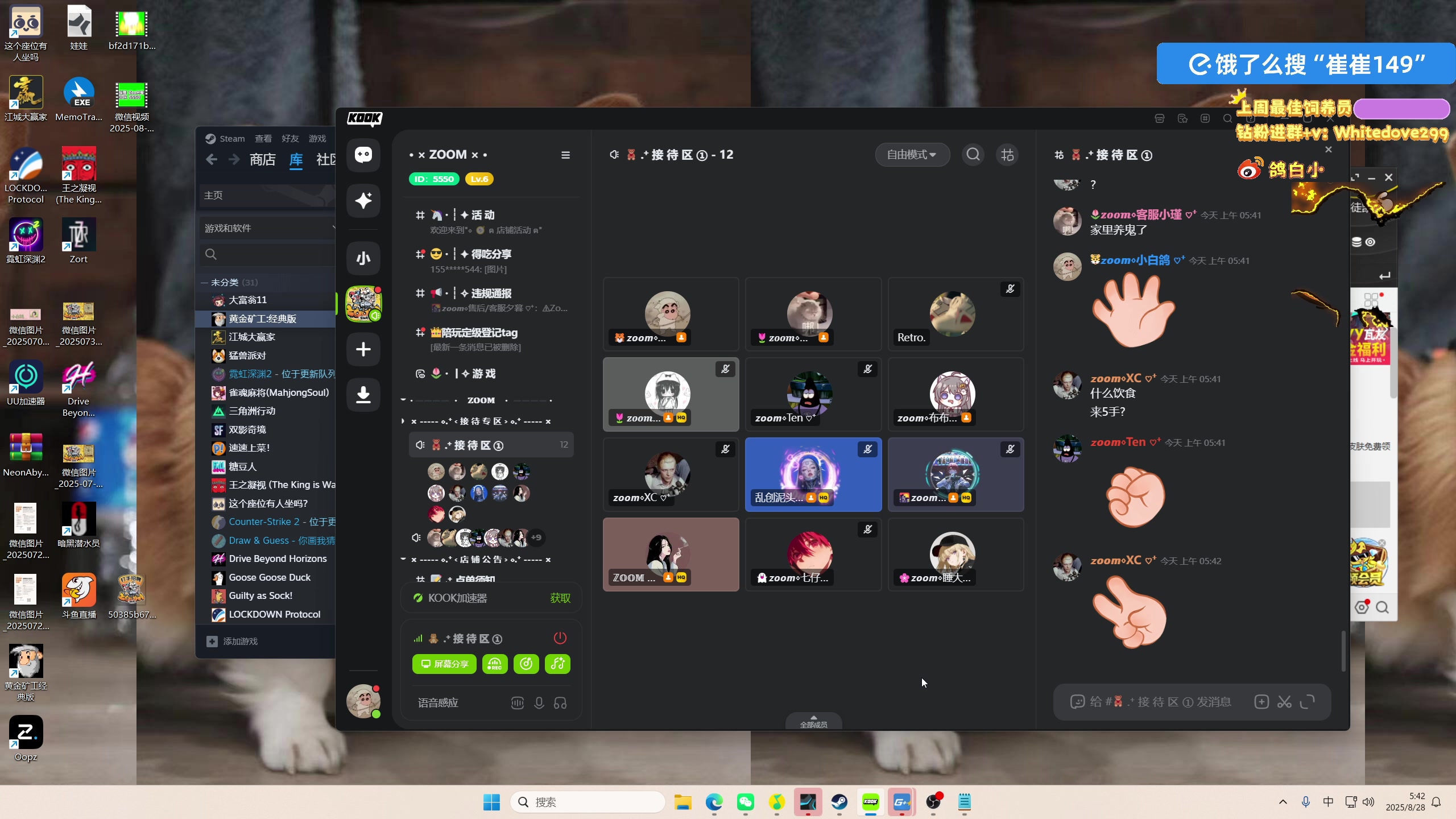1456x819 pixels.
Task: Click the green music note button
Action: pyautogui.click(x=557, y=664)
